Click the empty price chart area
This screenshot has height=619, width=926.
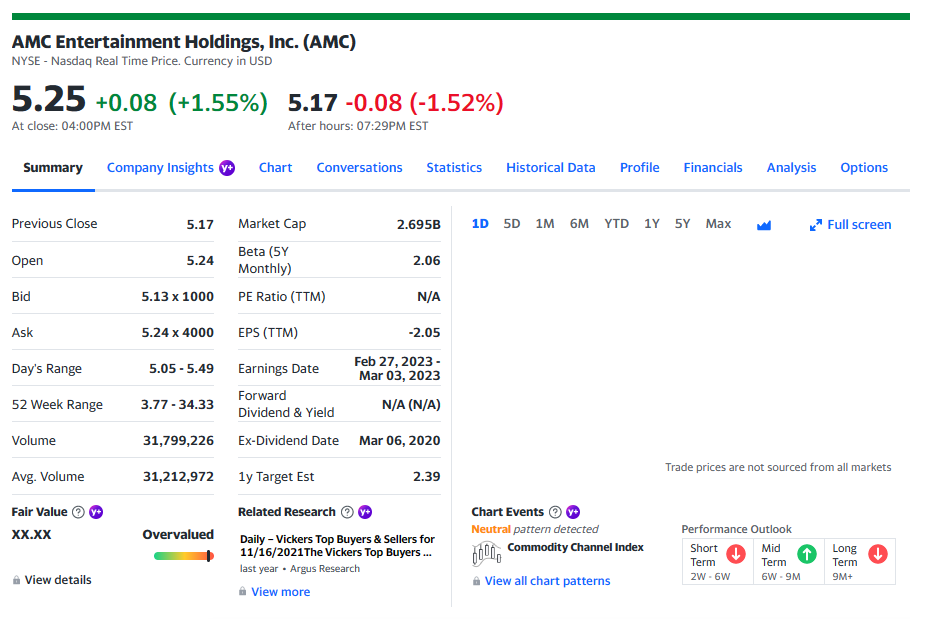pyautogui.click(x=682, y=348)
